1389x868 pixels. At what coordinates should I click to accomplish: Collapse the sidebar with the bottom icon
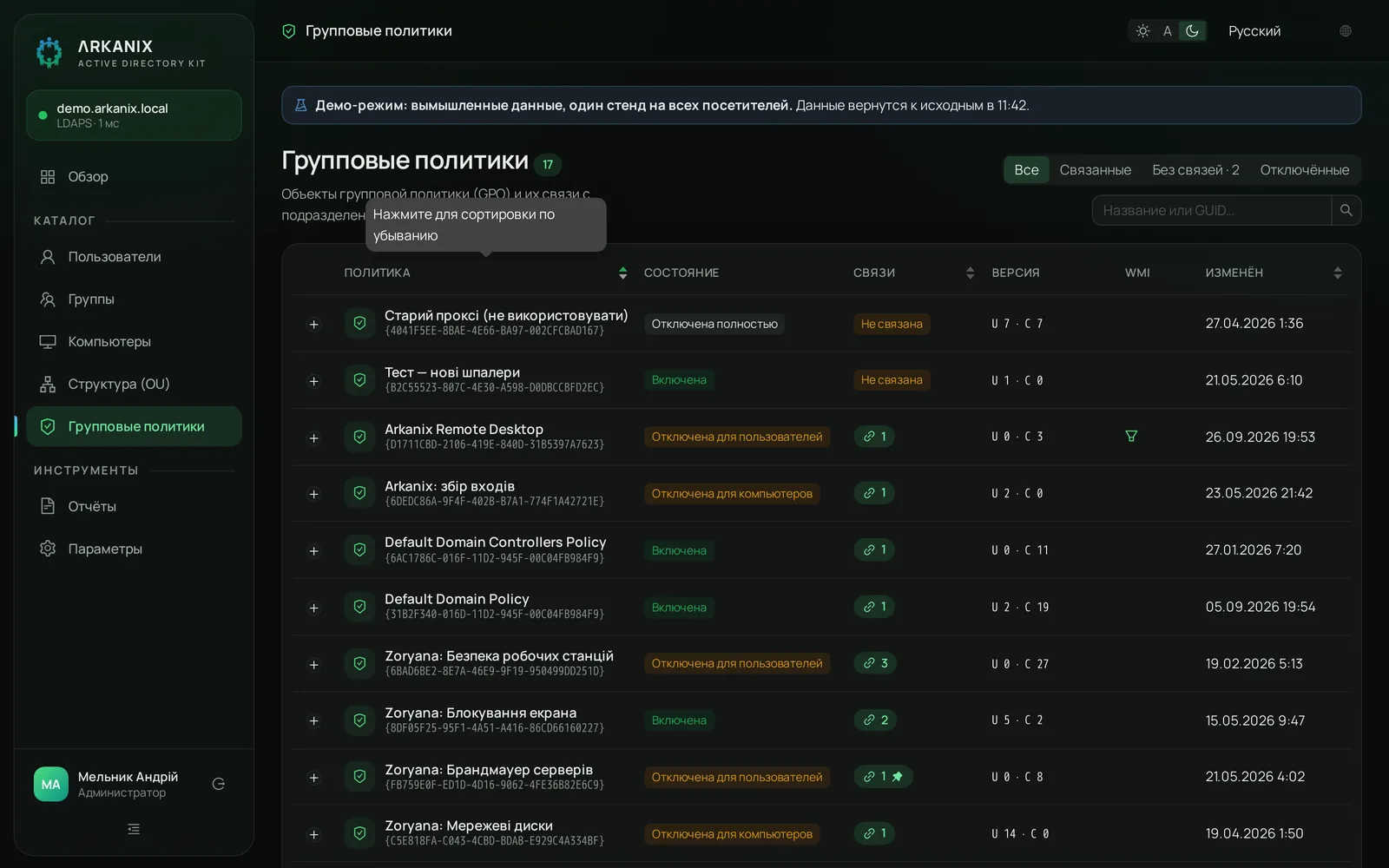(x=134, y=830)
